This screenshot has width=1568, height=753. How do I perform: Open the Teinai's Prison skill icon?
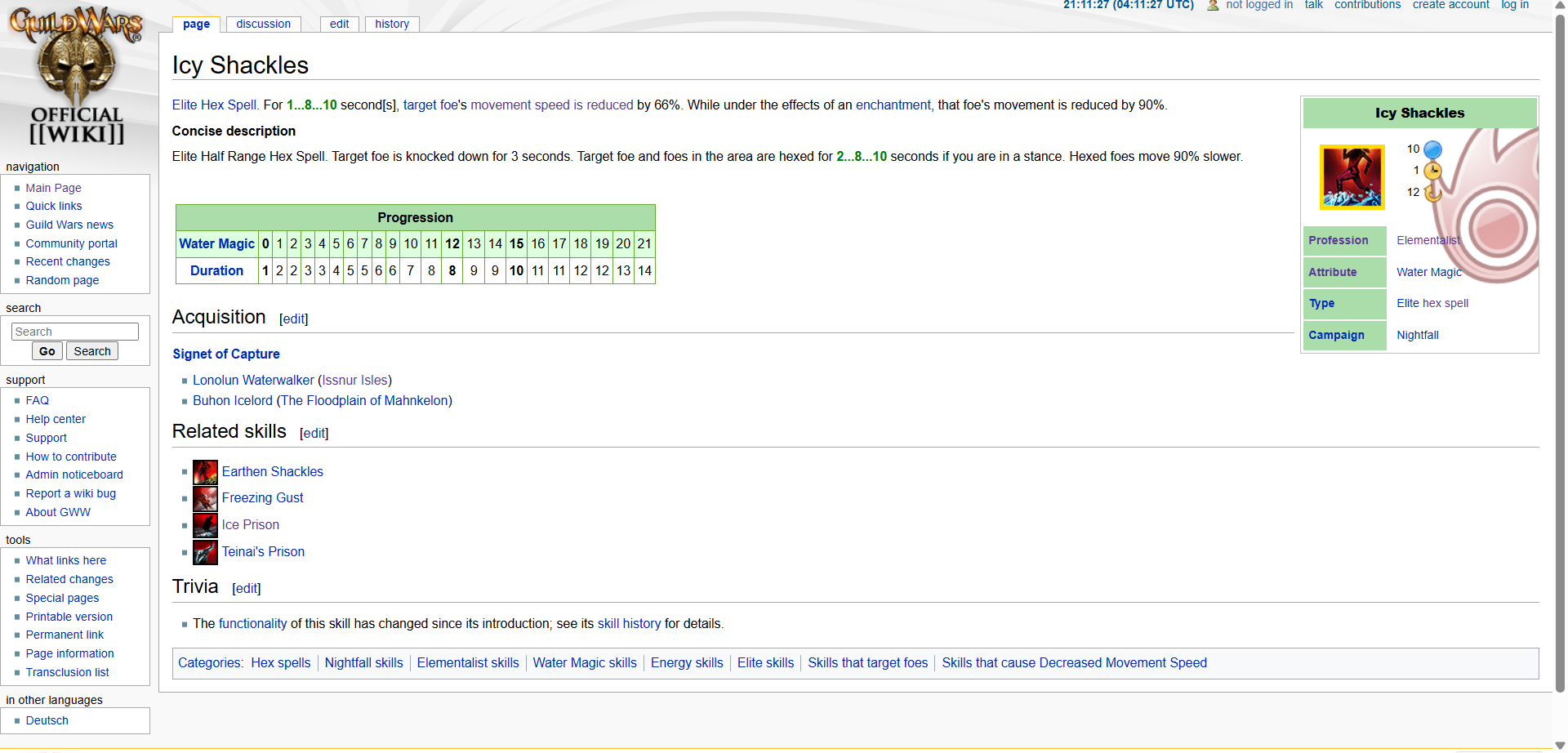click(205, 552)
